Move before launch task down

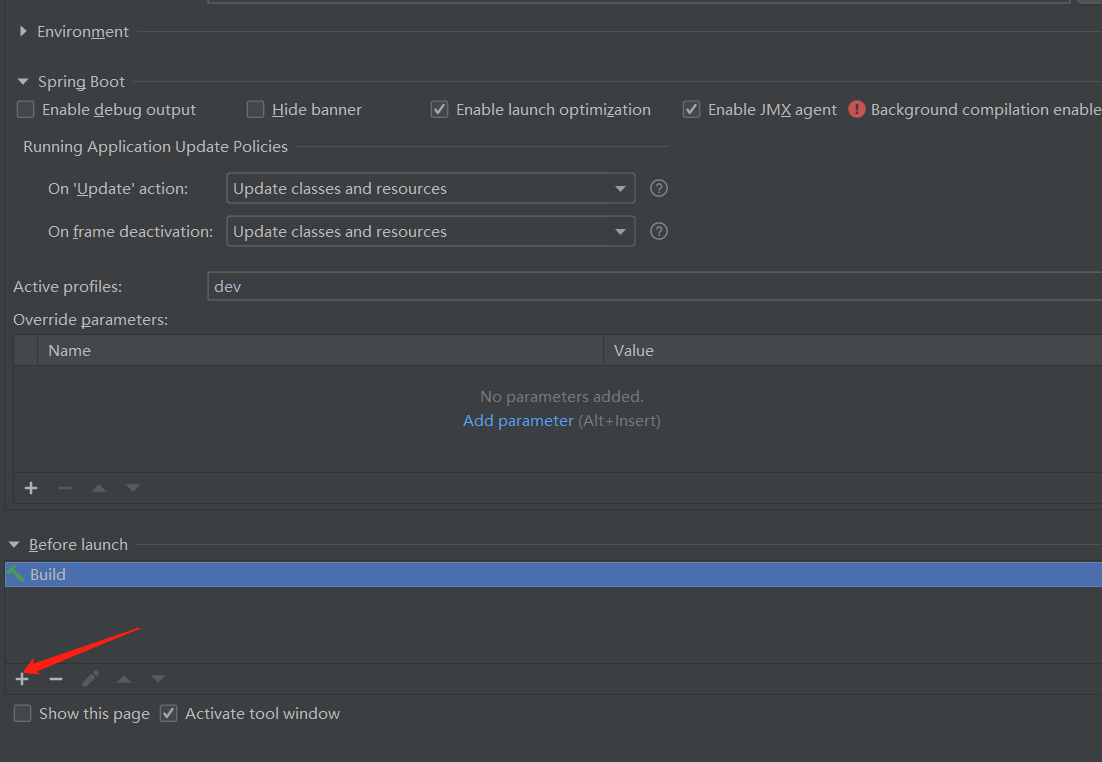click(157, 679)
